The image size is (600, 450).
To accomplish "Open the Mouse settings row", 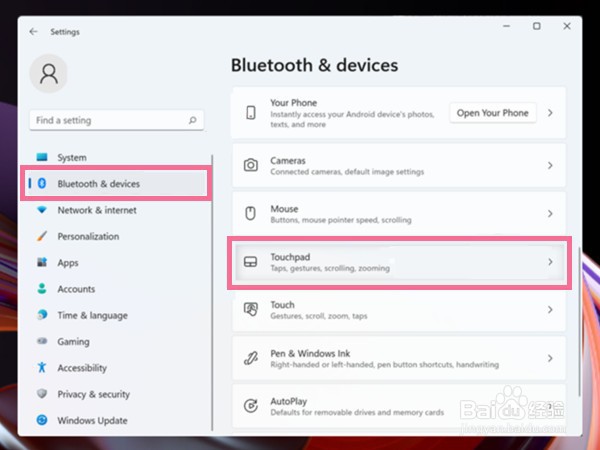I will coord(399,214).
